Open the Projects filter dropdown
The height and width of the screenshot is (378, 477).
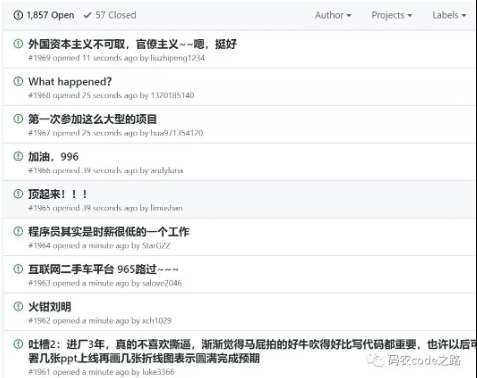point(392,15)
